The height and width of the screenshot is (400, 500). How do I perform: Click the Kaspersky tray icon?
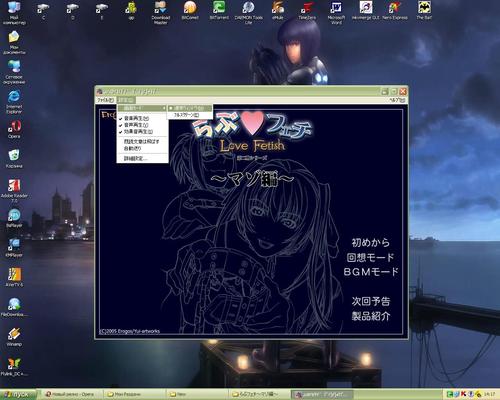point(464,394)
